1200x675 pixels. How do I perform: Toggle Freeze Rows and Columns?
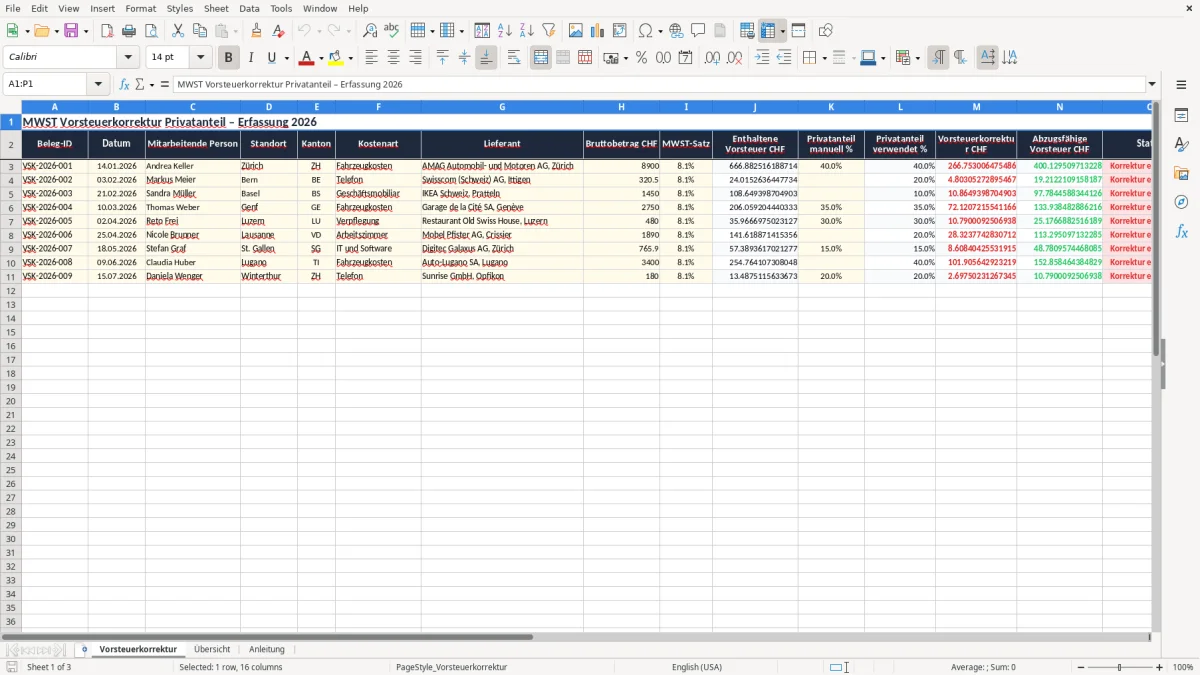(x=769, y=31)
